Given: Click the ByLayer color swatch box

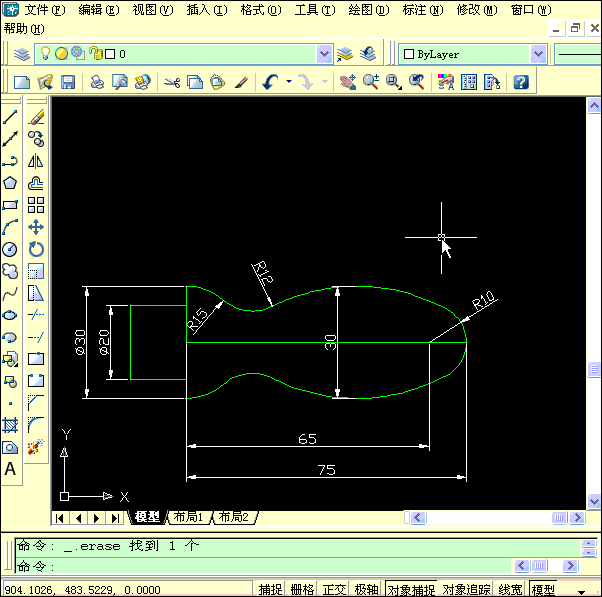Looking at the screenshot, I should (x=409, y=54).
